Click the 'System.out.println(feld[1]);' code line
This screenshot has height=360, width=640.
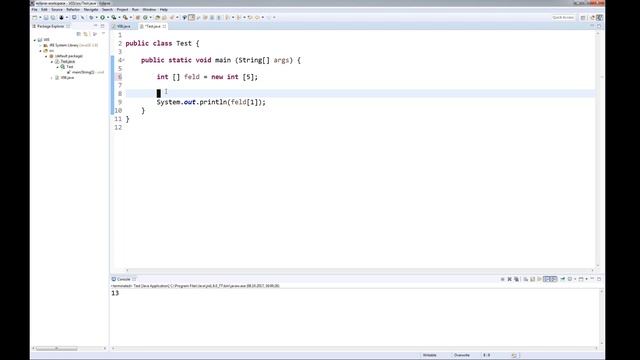[211, 102]
